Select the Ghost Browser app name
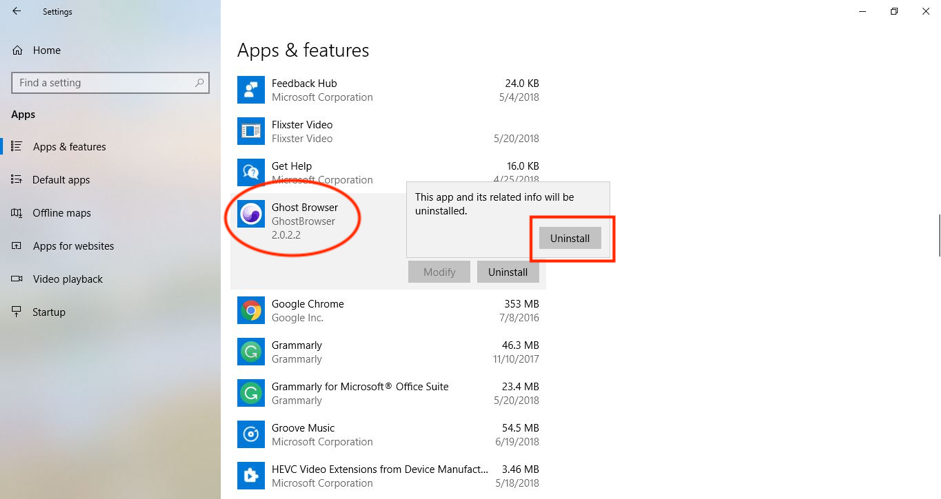This screenshot has width=941, height=499. [x=305, y=207]
